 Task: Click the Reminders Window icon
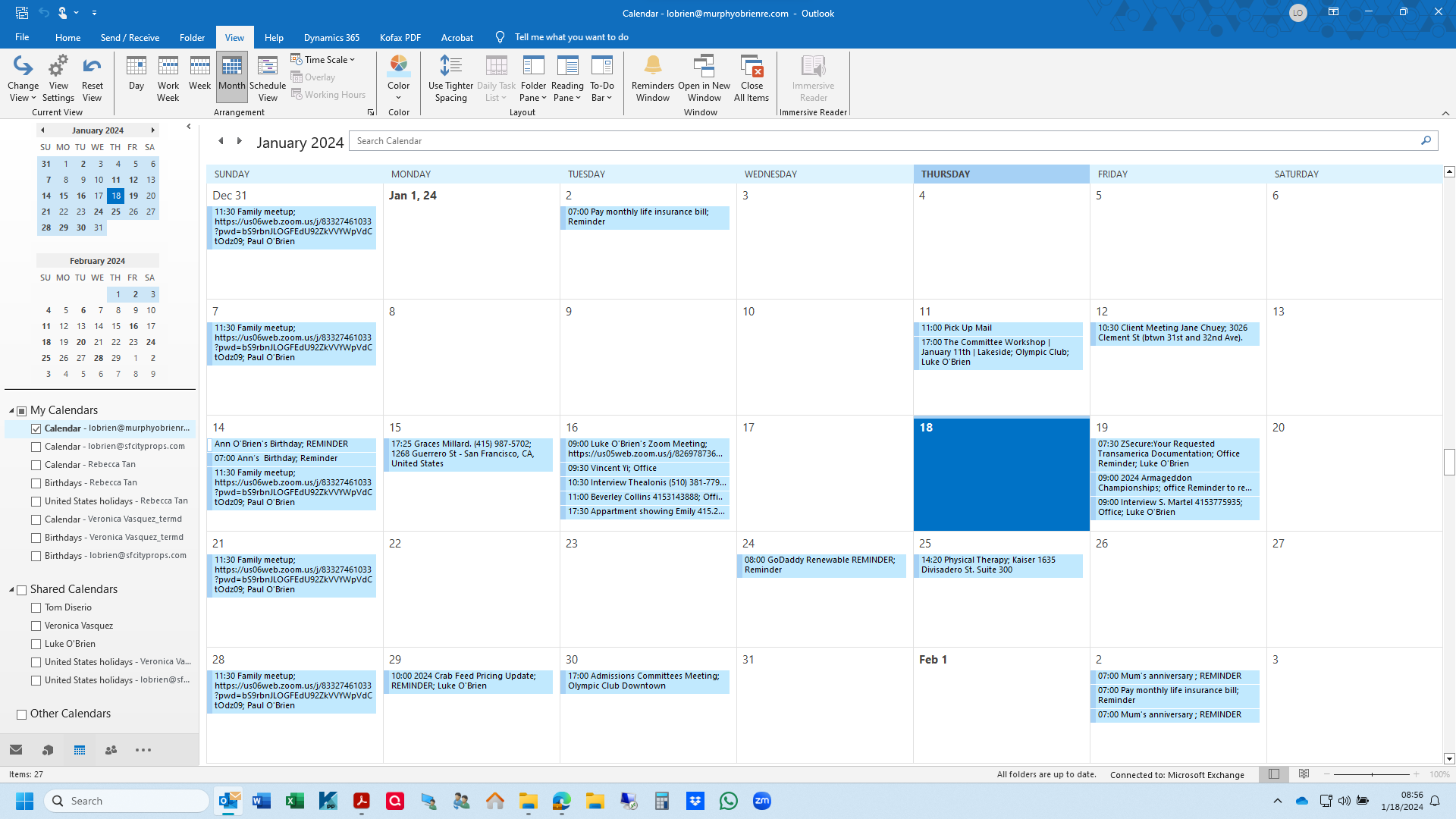(652, 77)
